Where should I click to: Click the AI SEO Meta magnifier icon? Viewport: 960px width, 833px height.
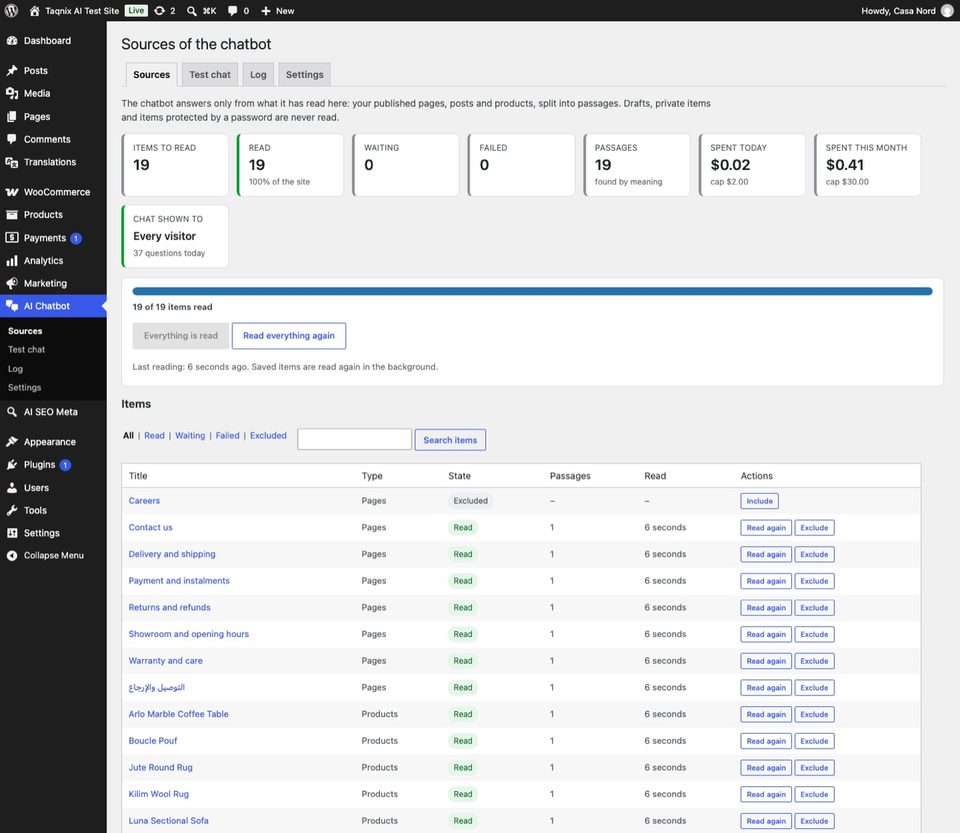tap(12, 412)
